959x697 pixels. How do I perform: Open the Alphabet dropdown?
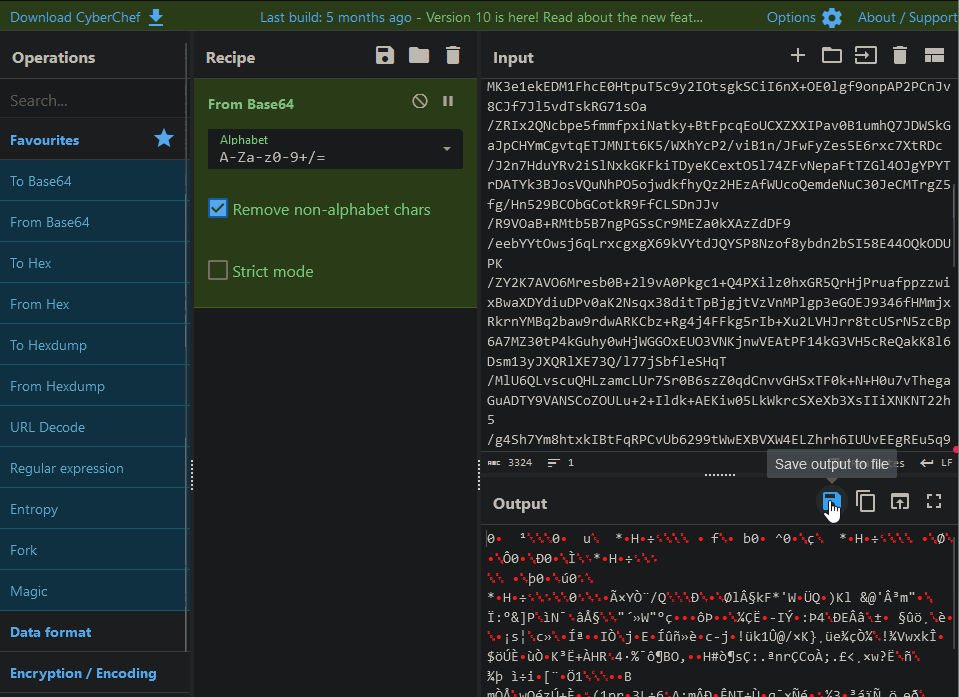335,149
